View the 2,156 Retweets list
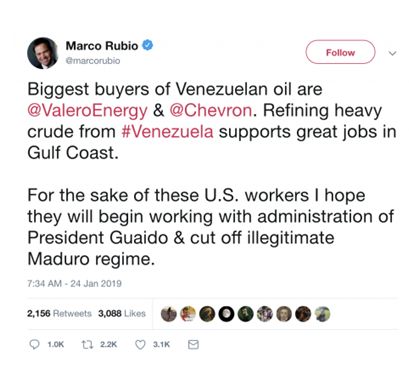 click(x=59, y=314)
